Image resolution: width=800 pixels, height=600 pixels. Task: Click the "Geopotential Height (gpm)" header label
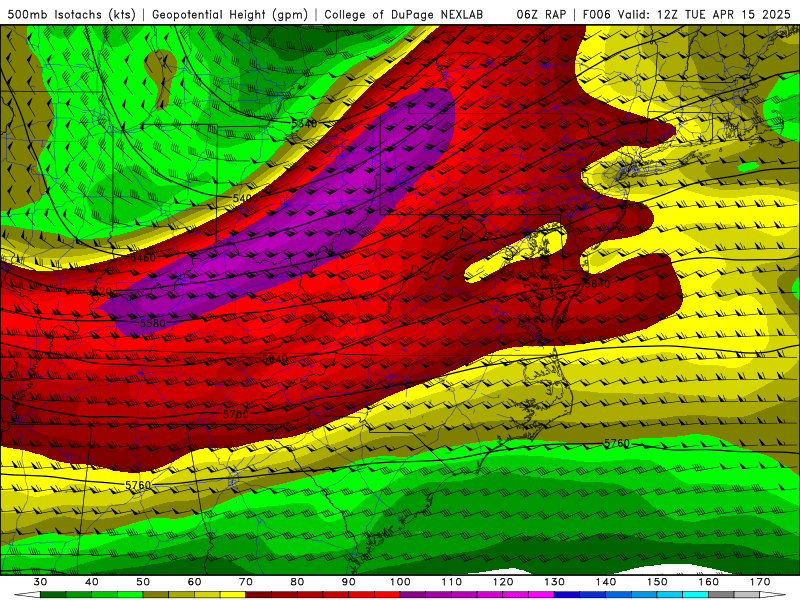point(230,14)
